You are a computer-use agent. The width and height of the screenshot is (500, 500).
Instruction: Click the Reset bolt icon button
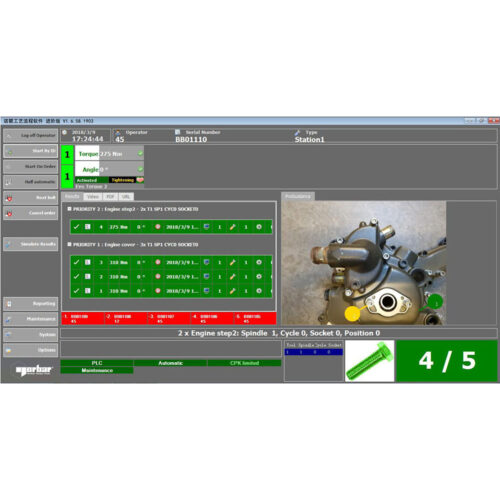pyautogui.click(x=31, y=198)
